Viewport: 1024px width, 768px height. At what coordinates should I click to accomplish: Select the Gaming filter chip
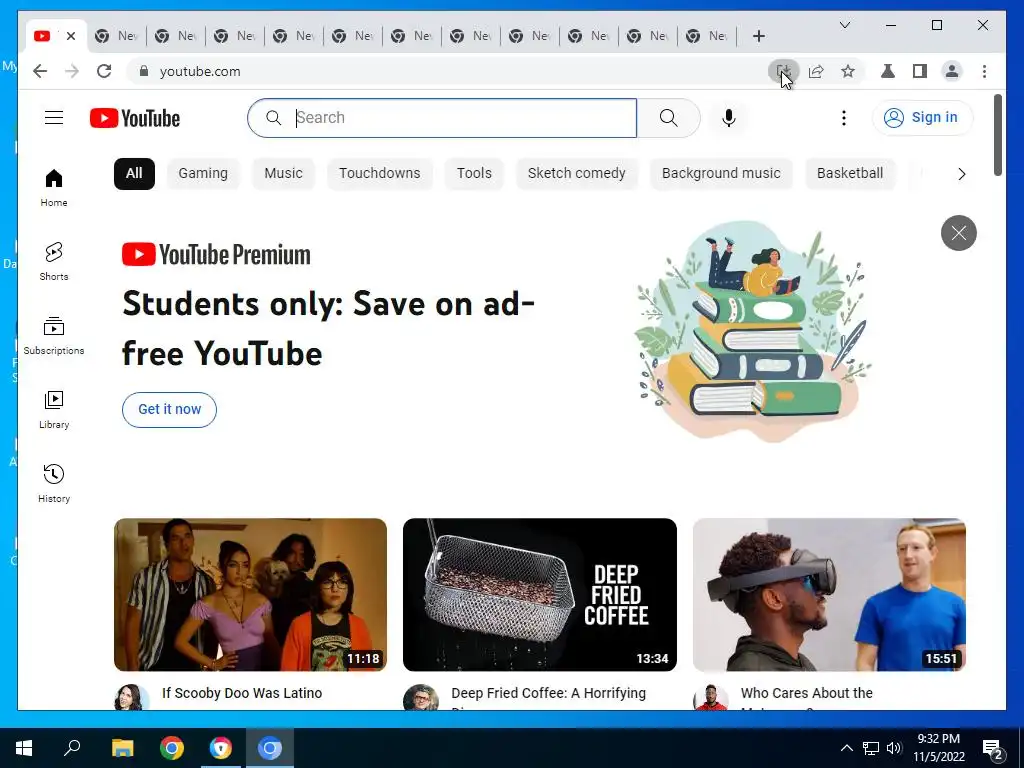pos(203,174)
